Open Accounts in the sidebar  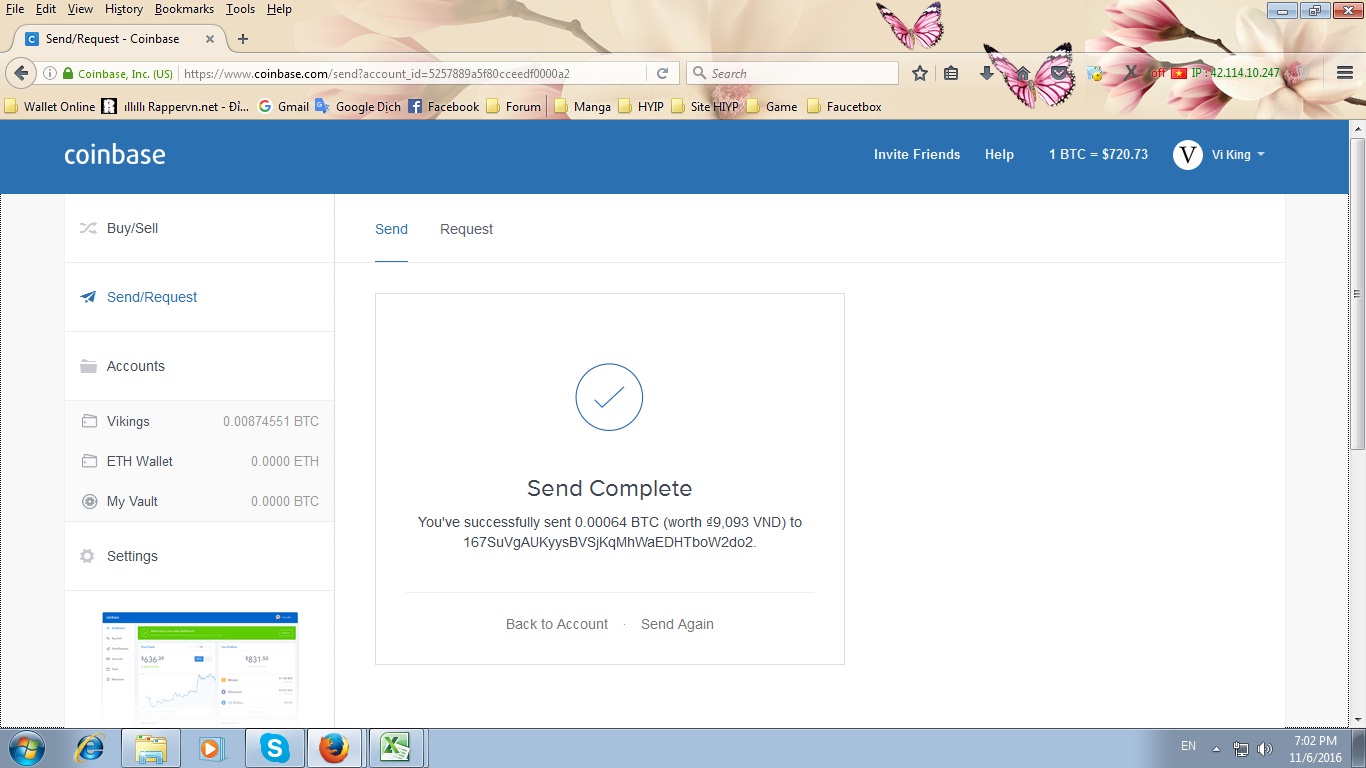pos(200,366)
